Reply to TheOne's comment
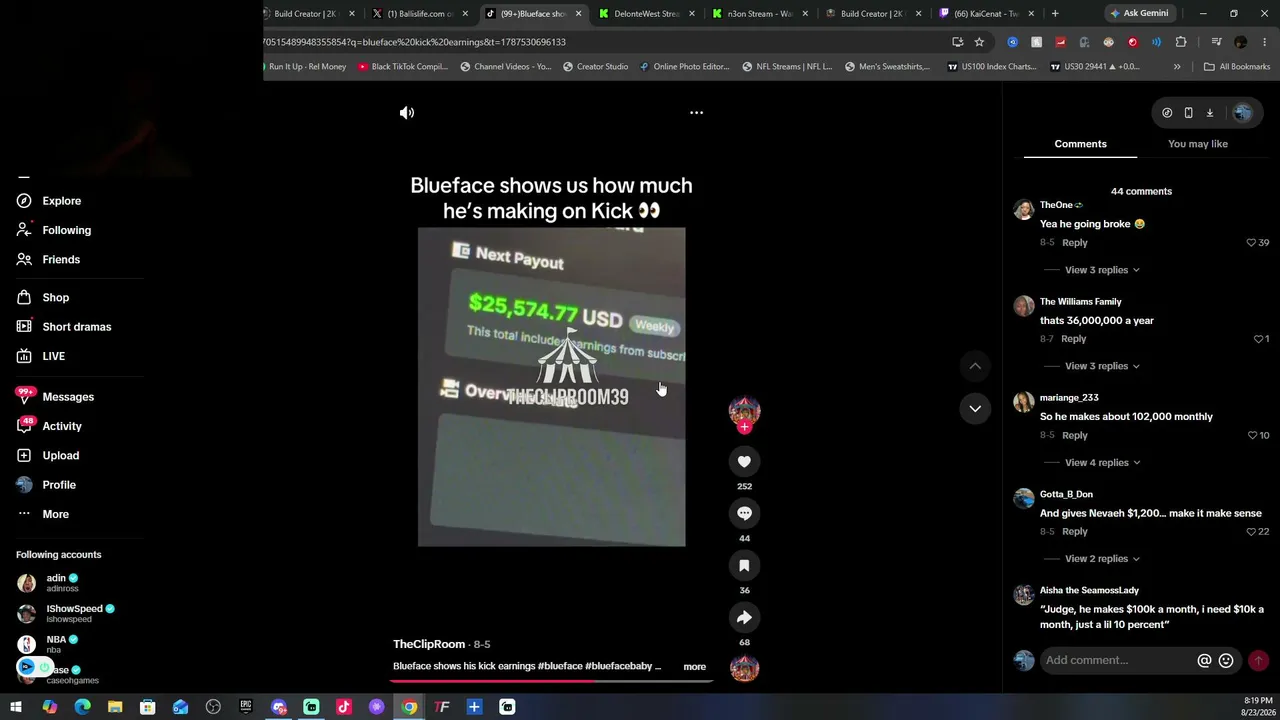The width and height of the screenshot is (1280, 720). (1075, 243)
